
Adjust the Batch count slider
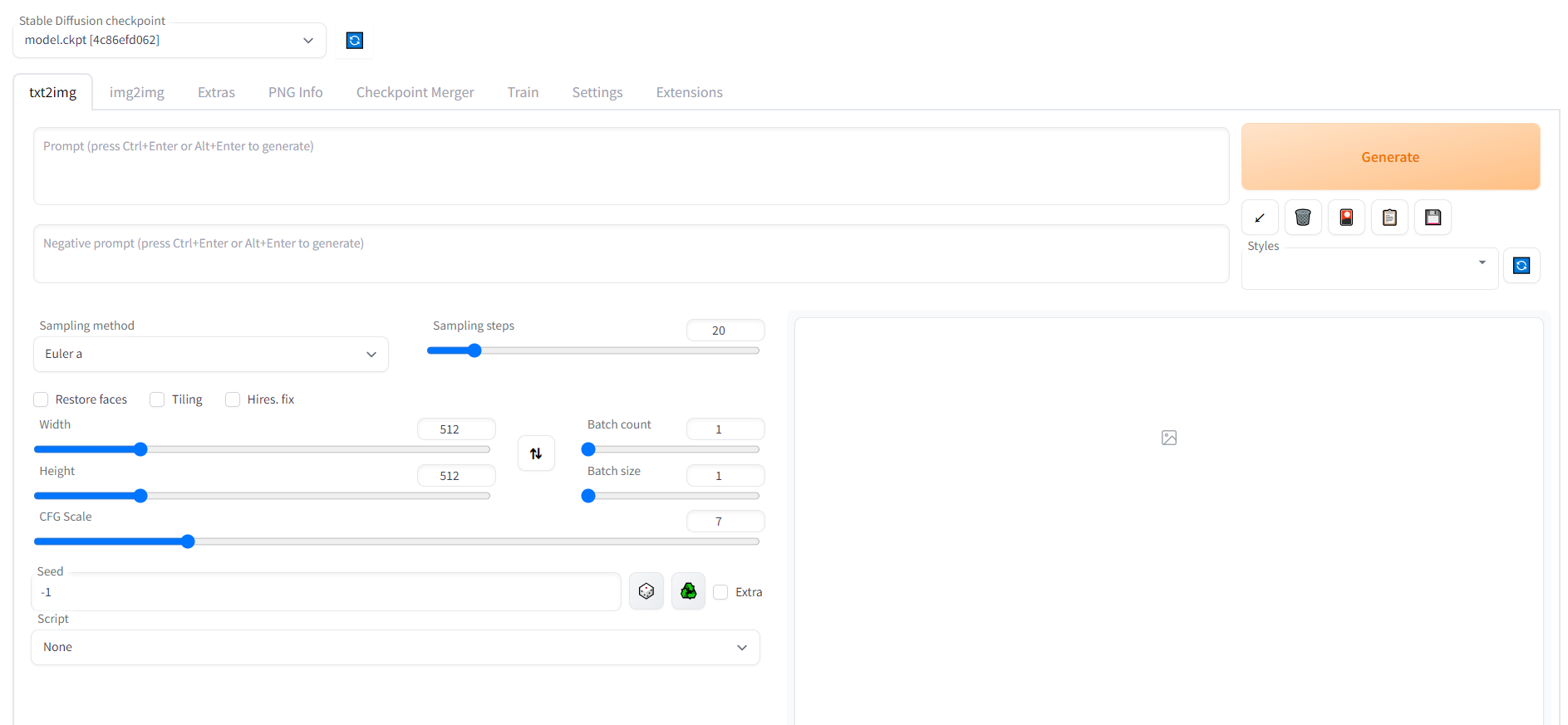[671, 449]
